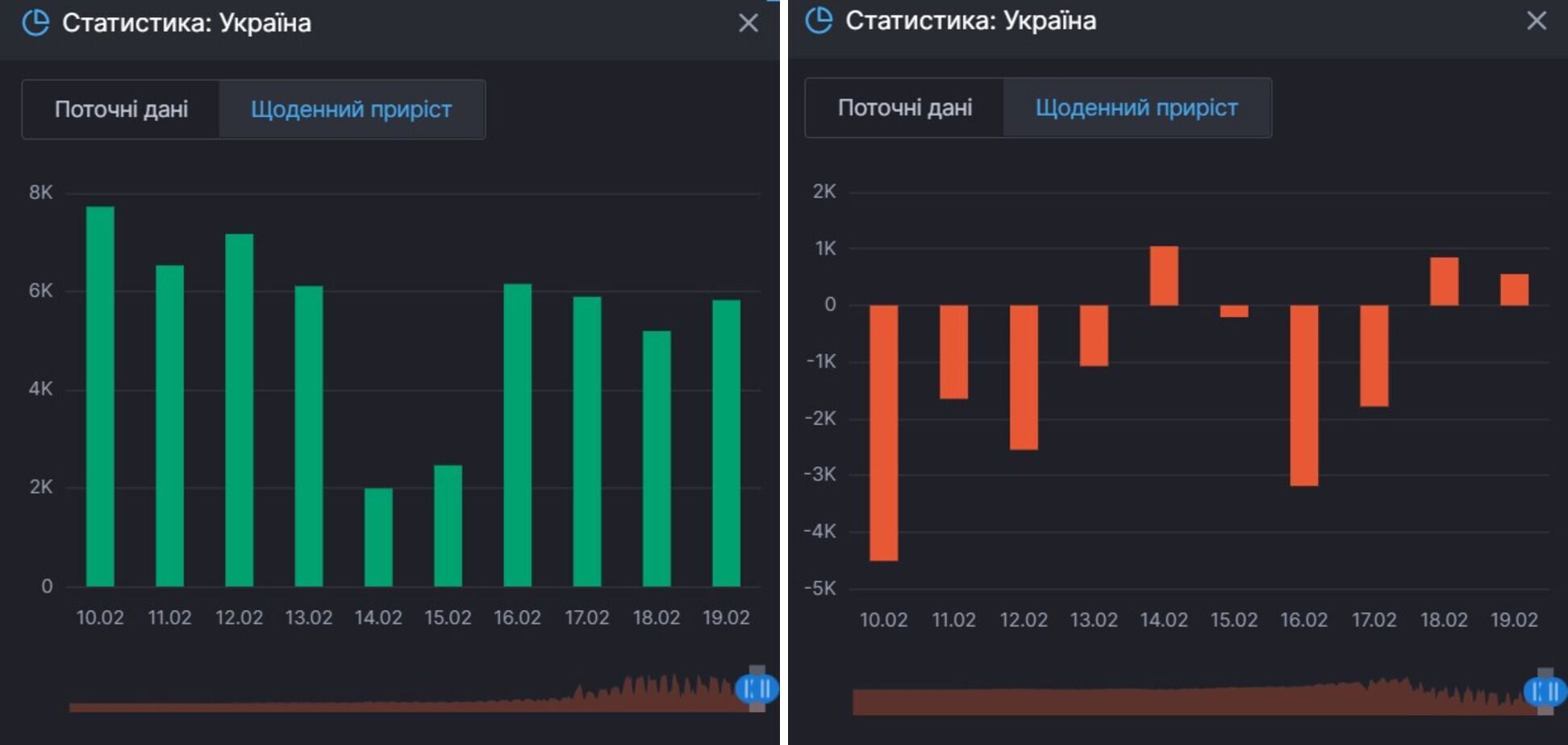Image resolution: width=1568 pixels, height=745 pixels.
Task: Close the right Статистика: Україна panel
Action: [x=1537, y=20]
